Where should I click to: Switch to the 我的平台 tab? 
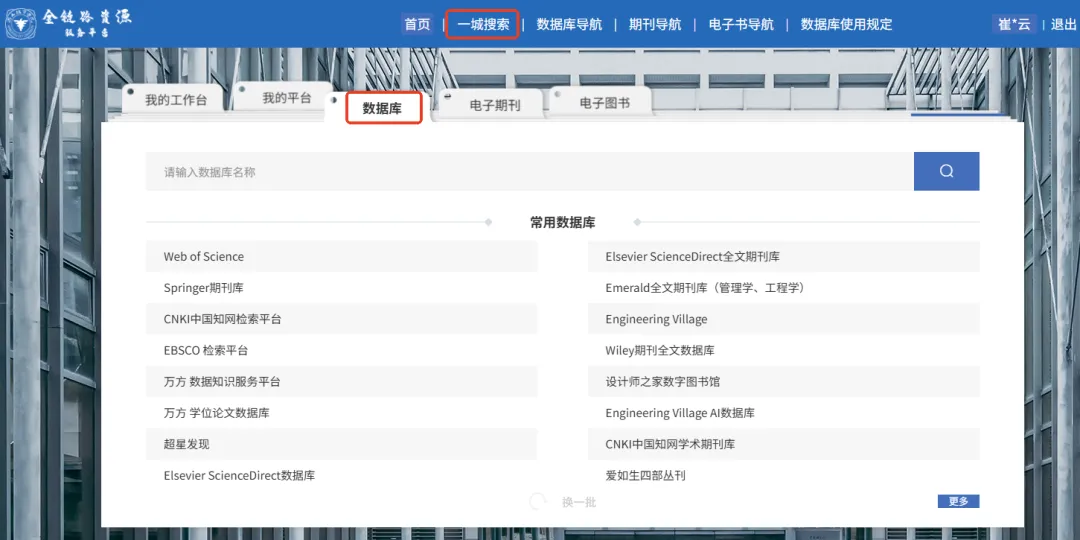pyautogui.click(x=287, y=98)
